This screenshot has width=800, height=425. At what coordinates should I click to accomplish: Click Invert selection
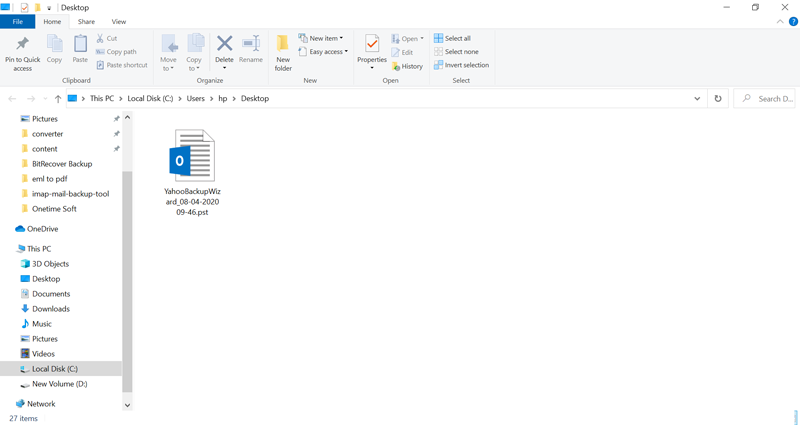point(462,65)
